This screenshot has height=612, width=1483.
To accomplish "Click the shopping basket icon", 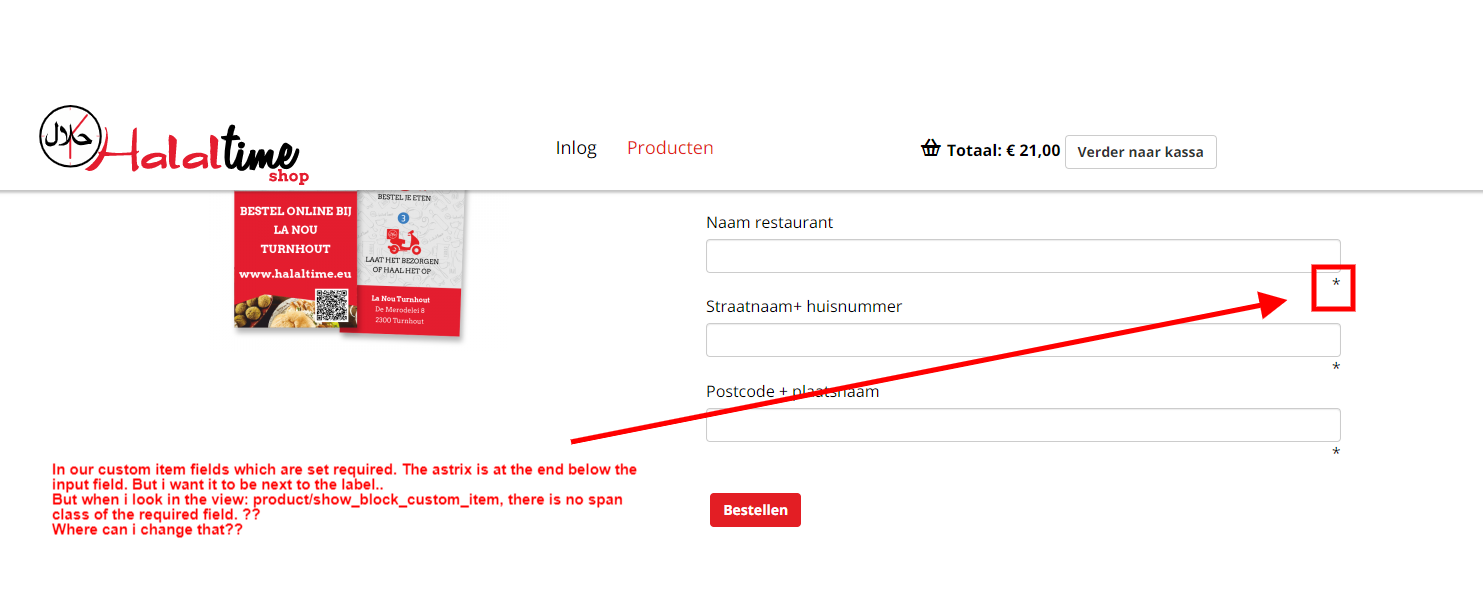I will (930, 150).
